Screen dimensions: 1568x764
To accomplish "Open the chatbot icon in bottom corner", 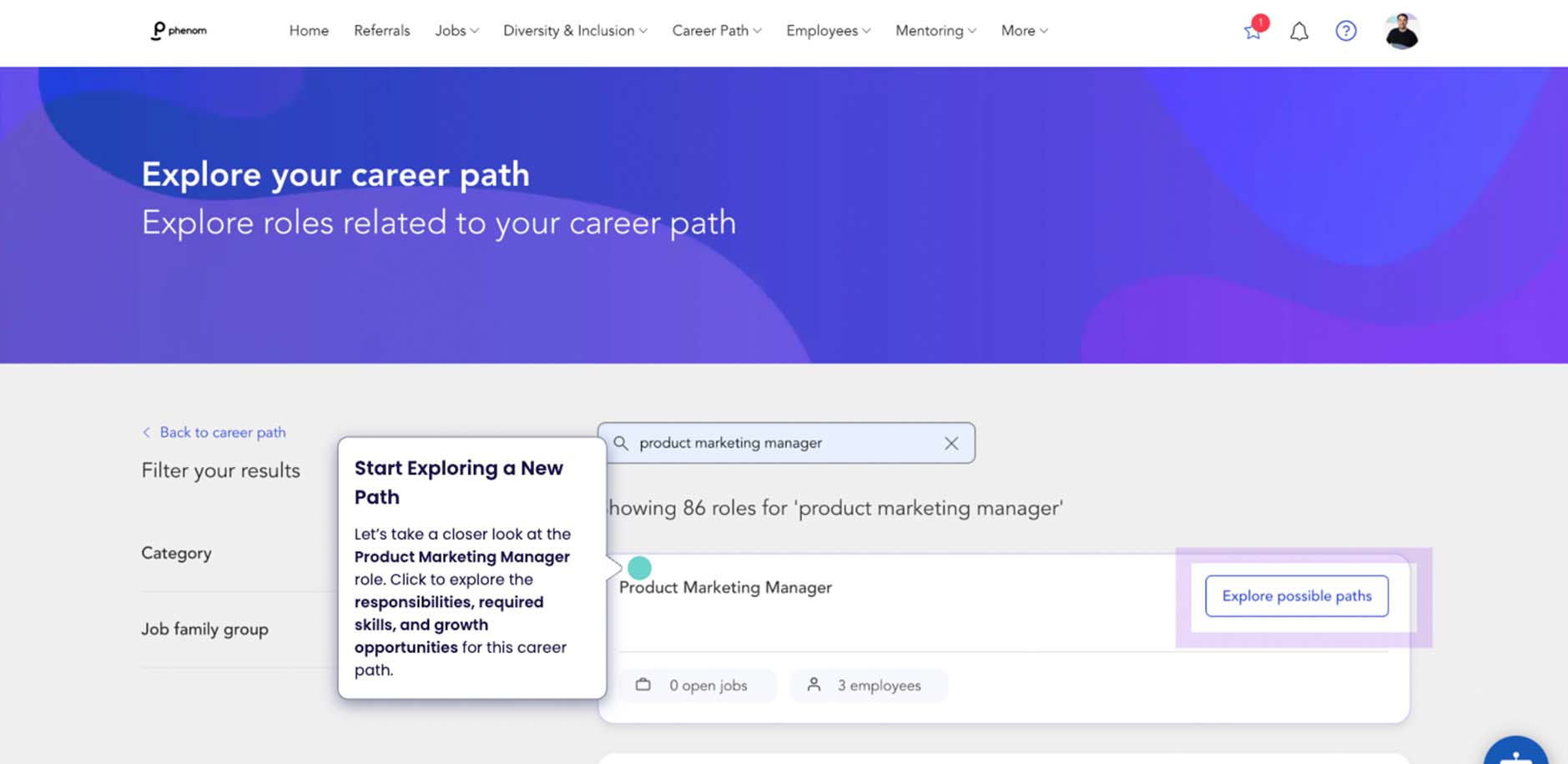I will pyautogui.click(x=1515, y=753).
